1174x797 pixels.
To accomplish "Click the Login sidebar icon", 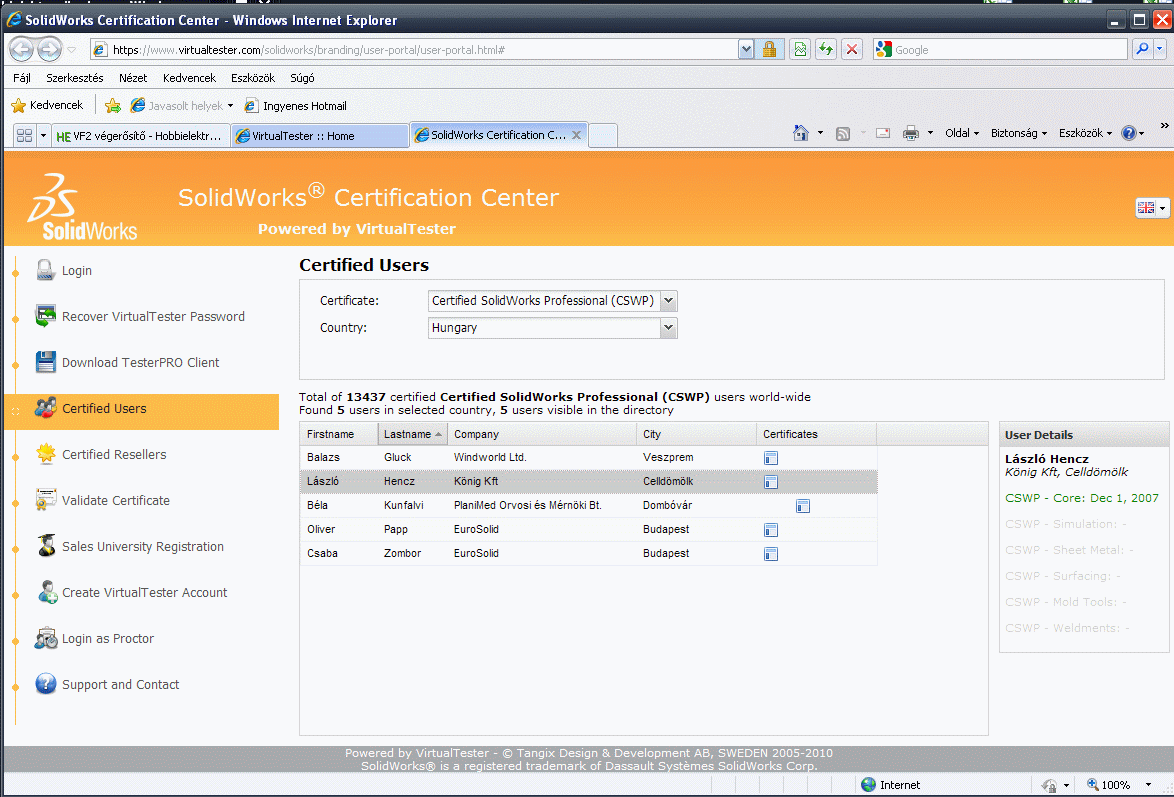I will [45, 270].
